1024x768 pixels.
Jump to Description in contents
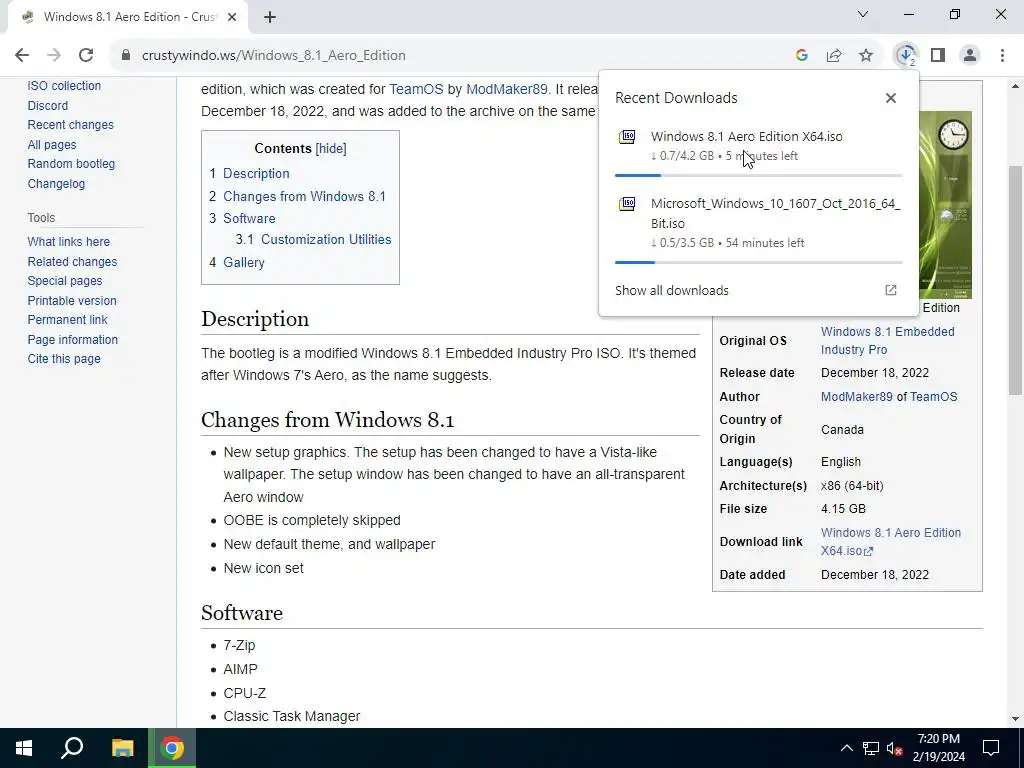256,174
